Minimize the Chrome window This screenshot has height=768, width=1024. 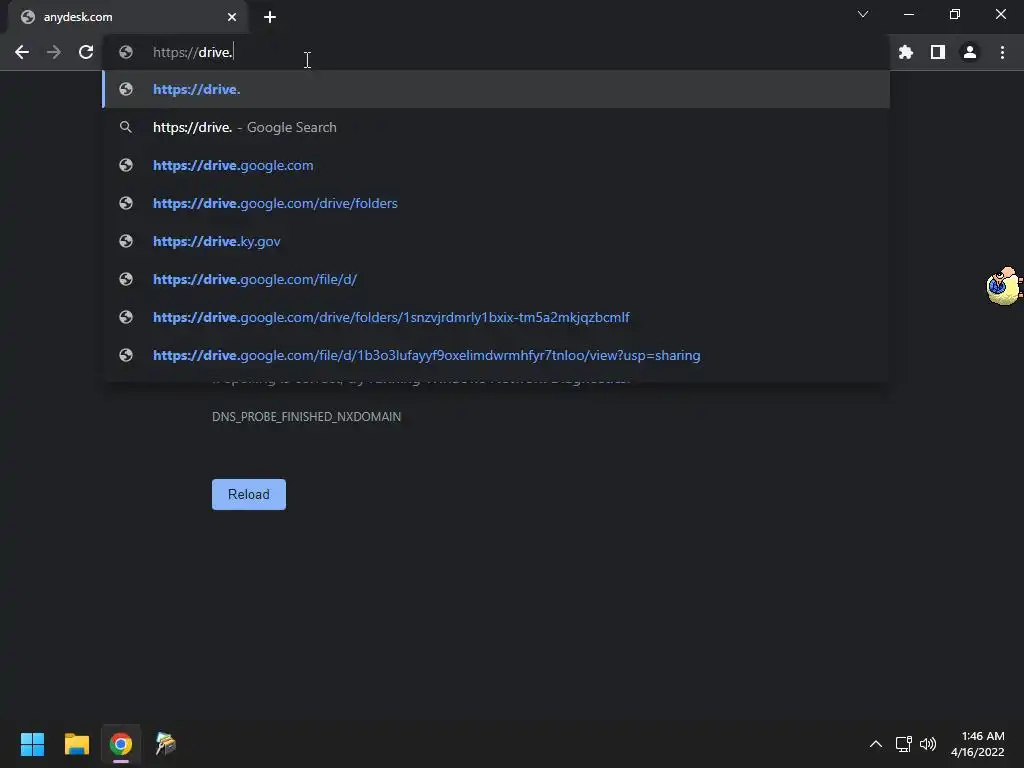908,14
